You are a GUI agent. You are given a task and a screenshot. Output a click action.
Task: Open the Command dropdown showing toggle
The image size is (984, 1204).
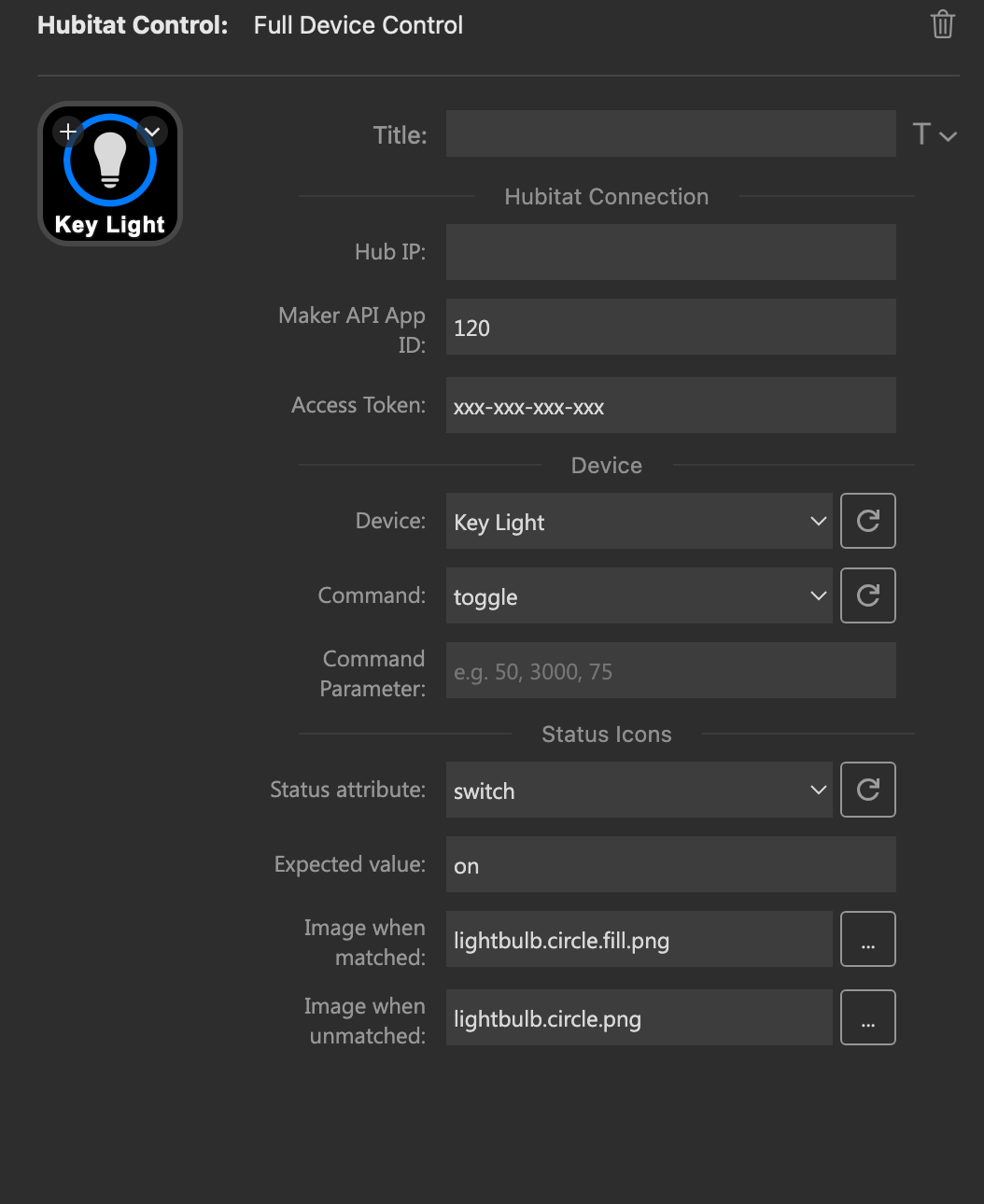639,595
